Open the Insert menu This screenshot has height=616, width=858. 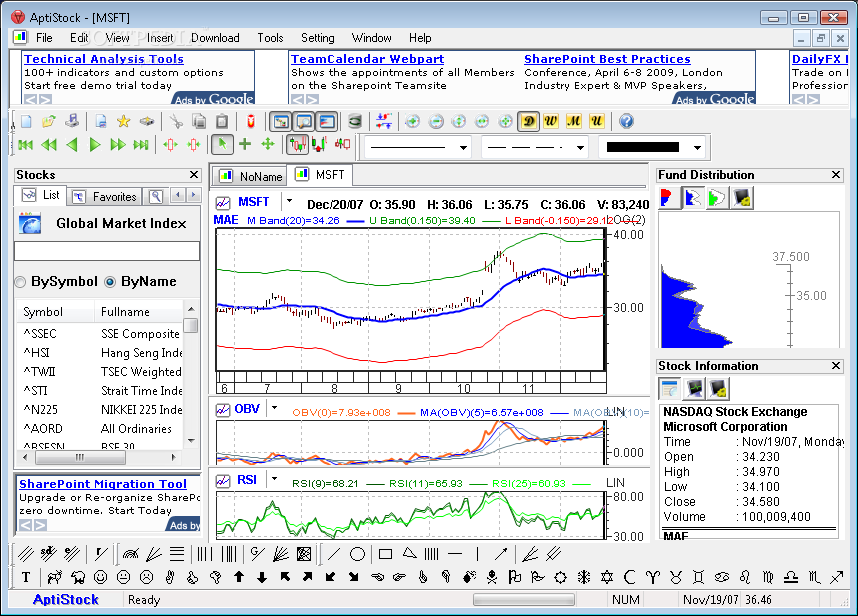coord(160,38)
